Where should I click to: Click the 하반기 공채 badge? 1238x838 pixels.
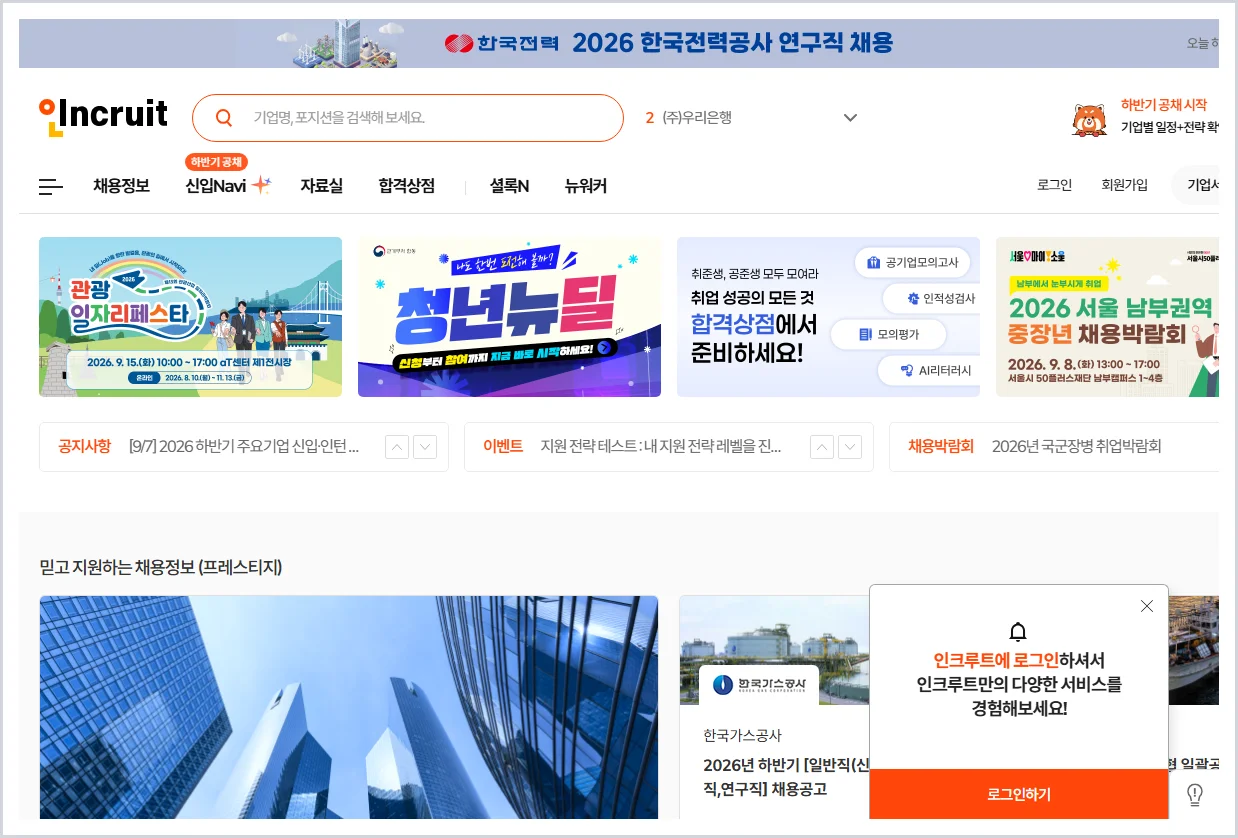click(x=216, y=162)
